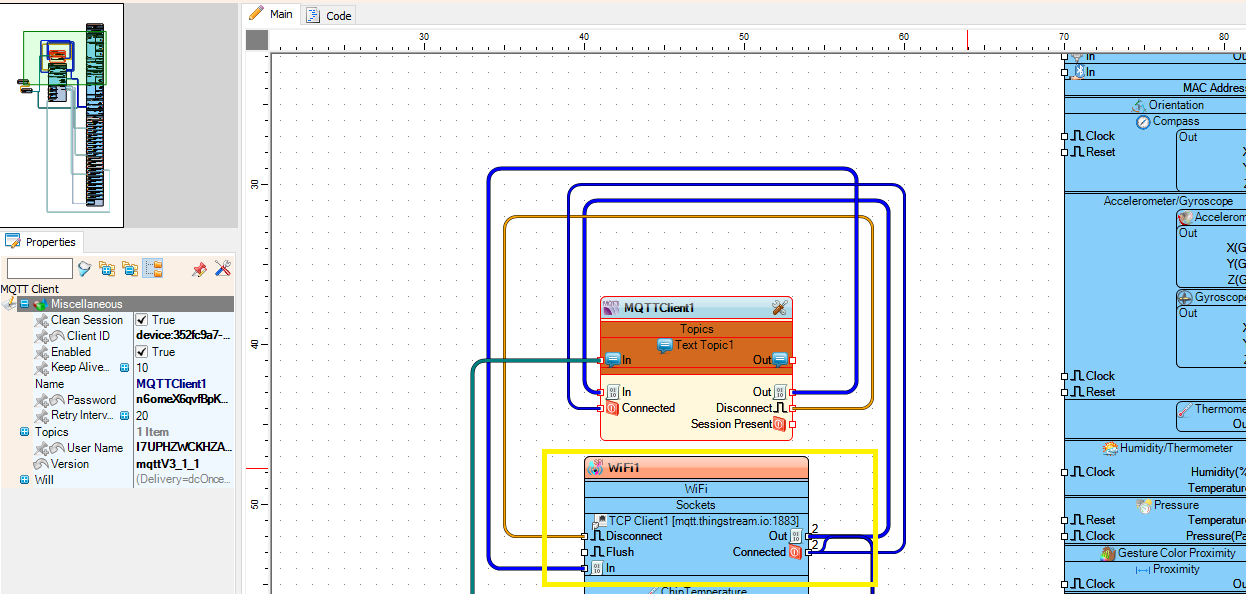Expand the Will property node
1246x594 pixels.
coord(25,480)
